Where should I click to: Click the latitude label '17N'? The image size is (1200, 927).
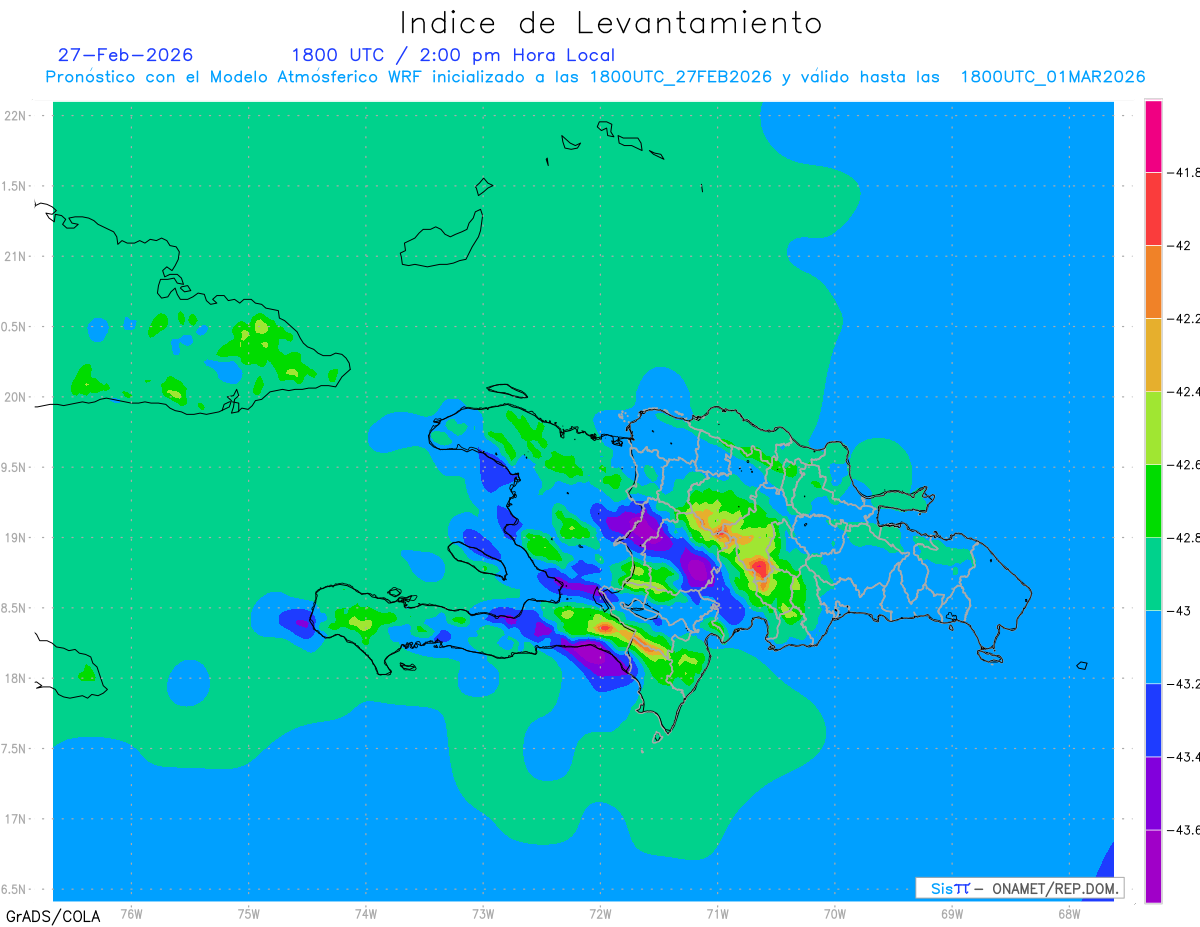point(16,819)
